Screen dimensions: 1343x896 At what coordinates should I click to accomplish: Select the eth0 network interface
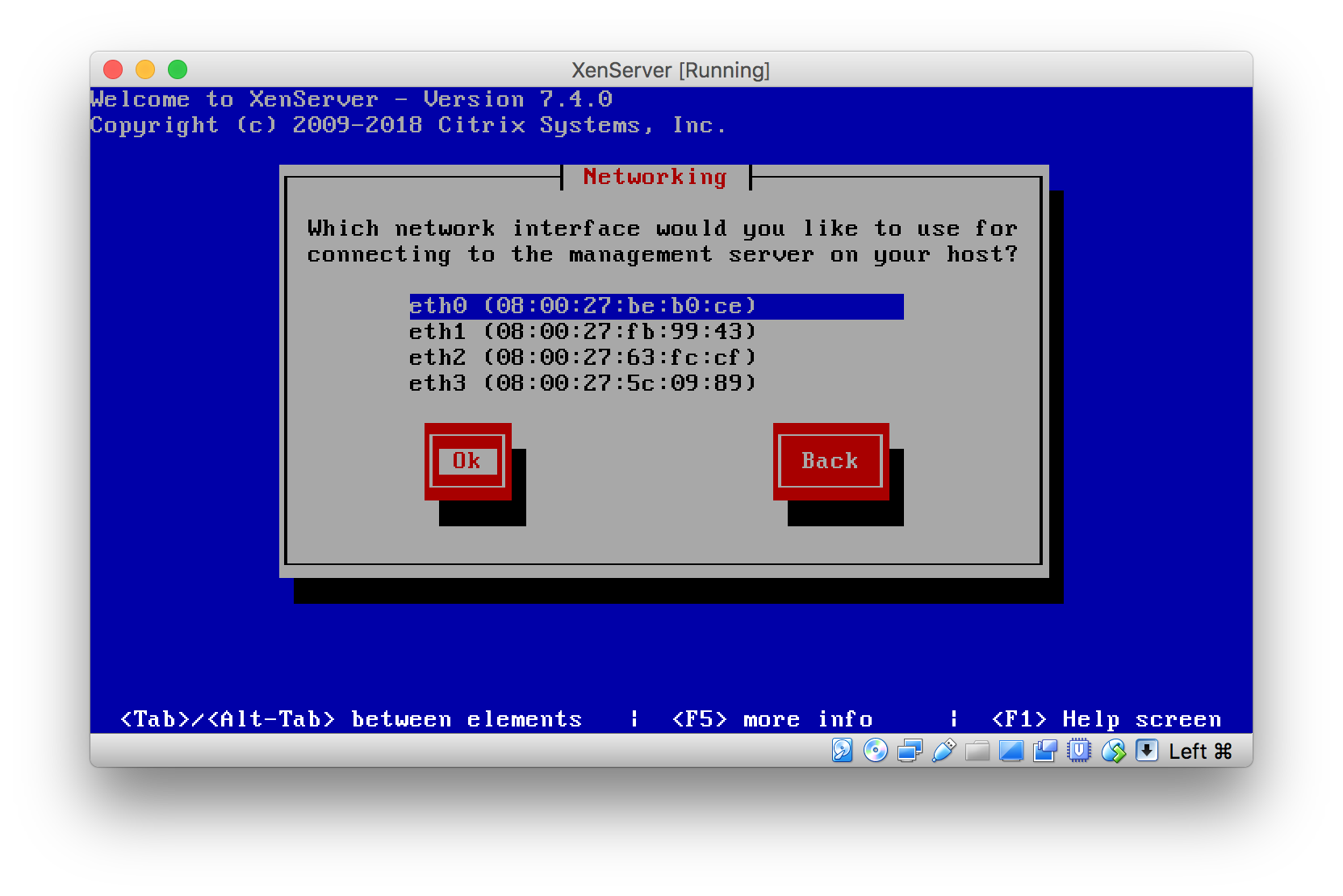(x=656, y=306)
